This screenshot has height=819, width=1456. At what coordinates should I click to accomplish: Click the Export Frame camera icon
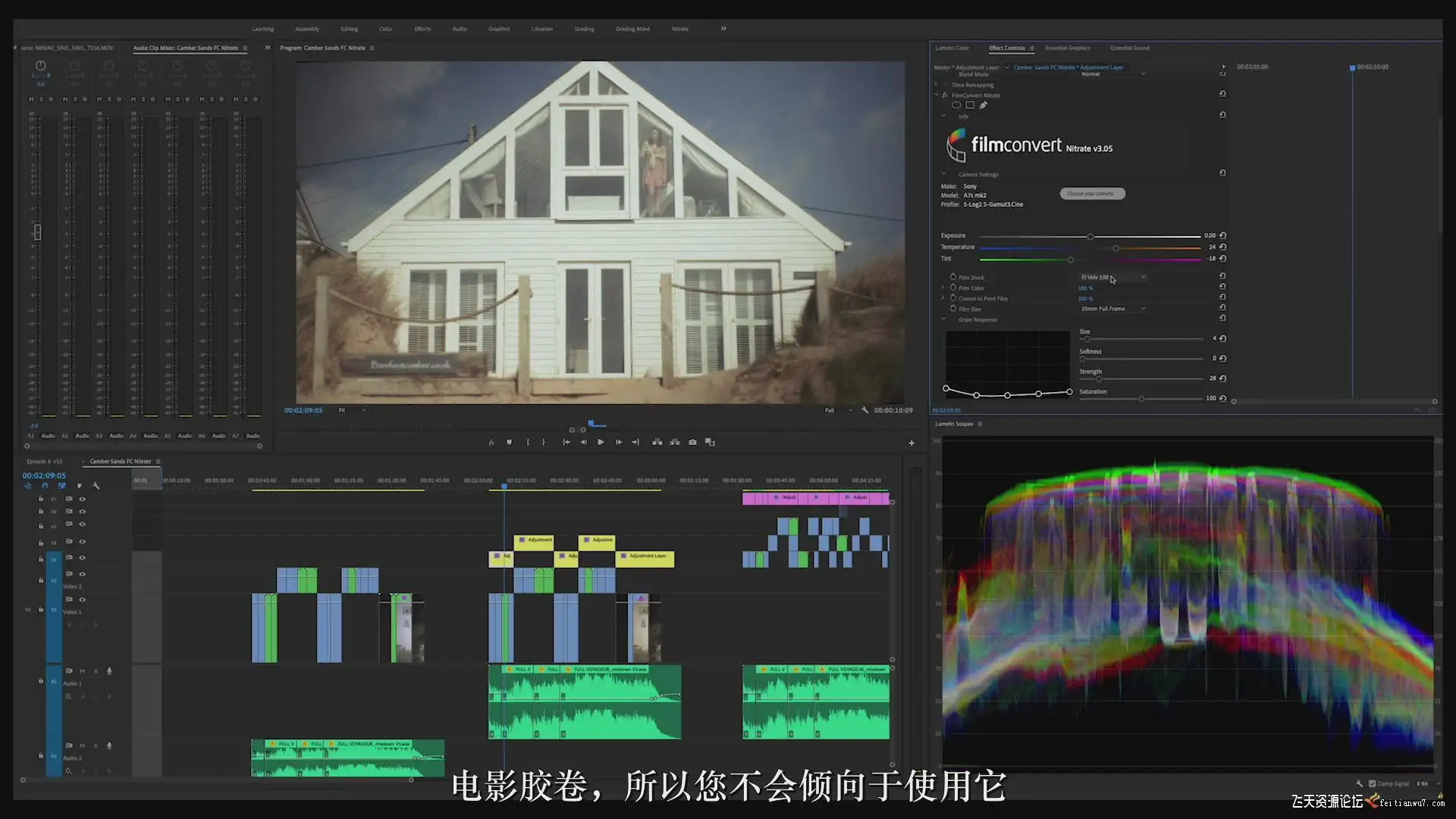[x=692, y=442]
